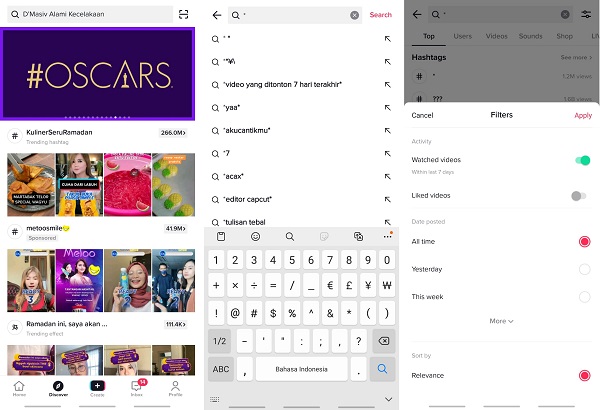Tap red Search button
Viewport: 600px width, 410px height.
coord(380,15)
